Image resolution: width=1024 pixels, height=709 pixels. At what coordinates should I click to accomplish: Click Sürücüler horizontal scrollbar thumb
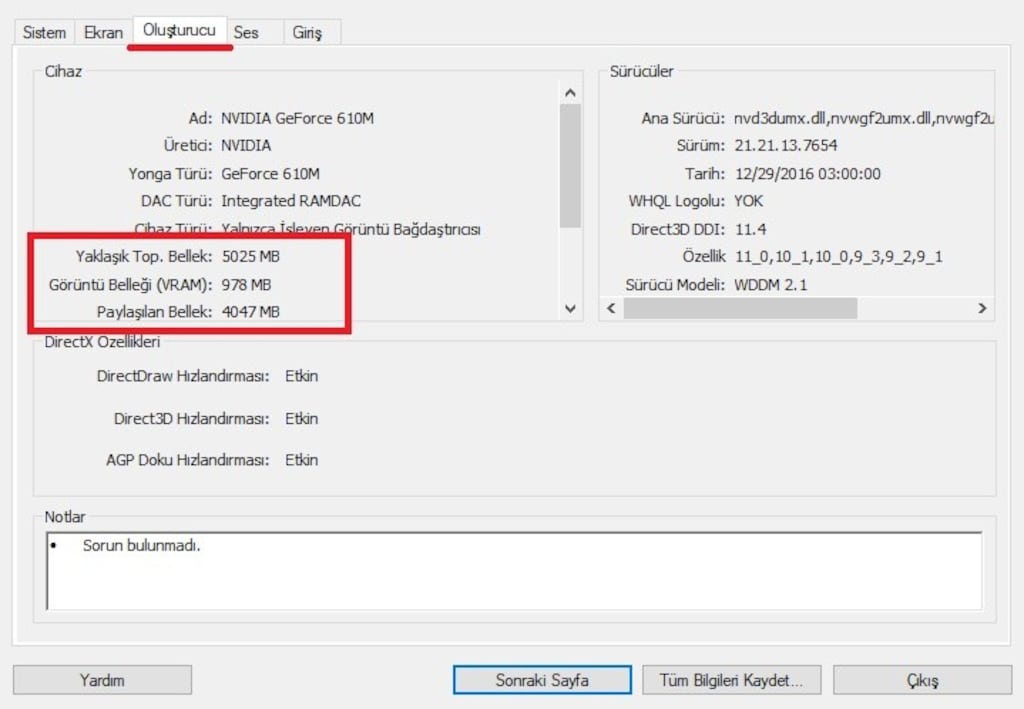point(740,308)
